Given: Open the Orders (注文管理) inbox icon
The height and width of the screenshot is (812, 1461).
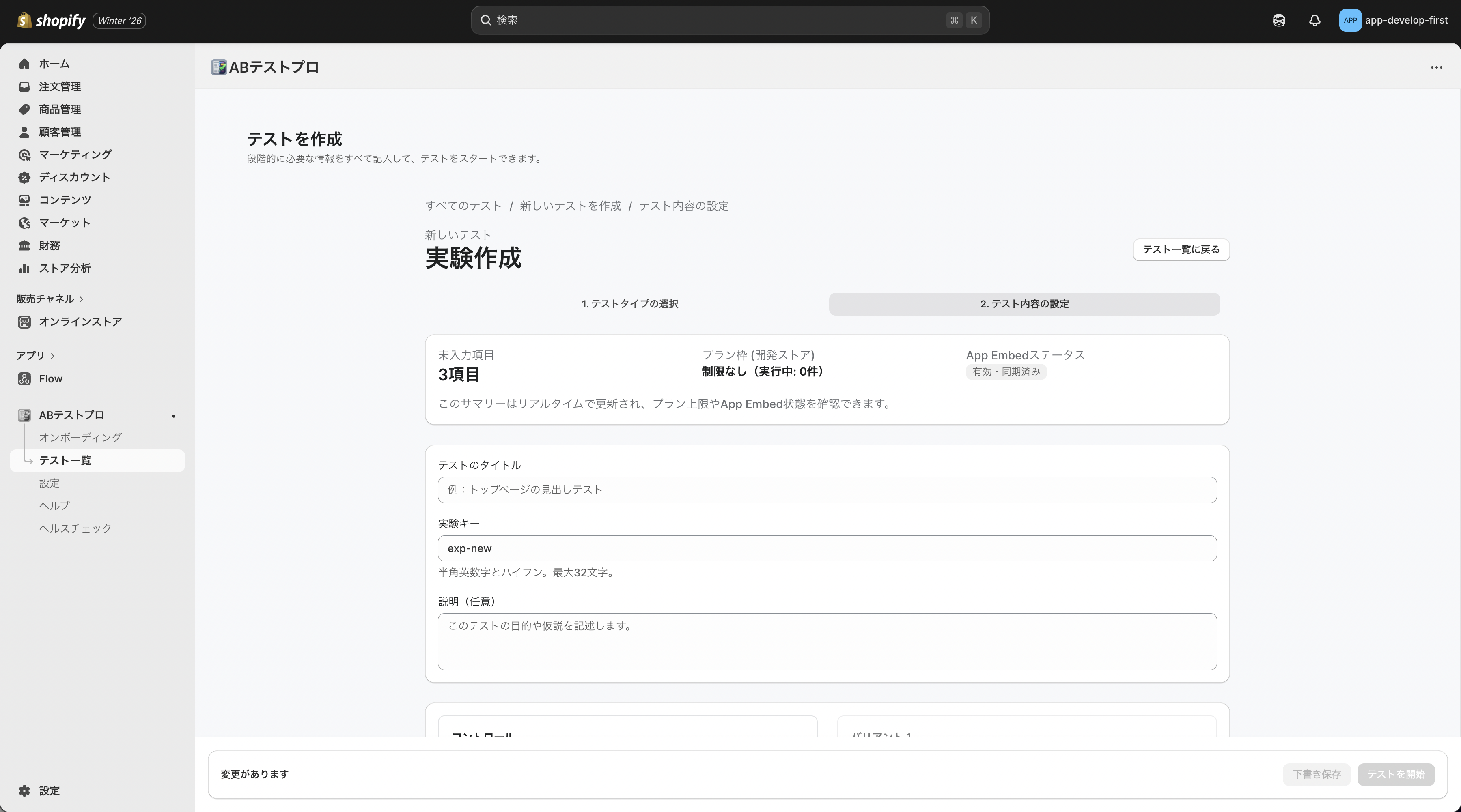Looking at the screenshot, I should coord(24,87).
